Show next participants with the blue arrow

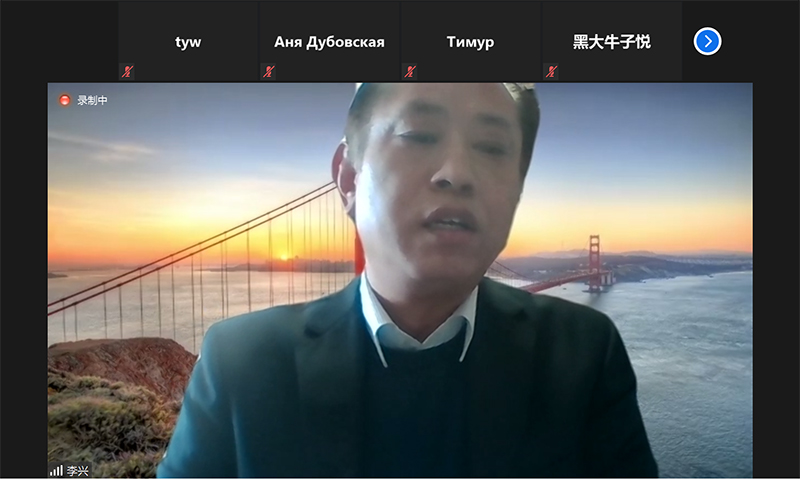tap(708, 41)
